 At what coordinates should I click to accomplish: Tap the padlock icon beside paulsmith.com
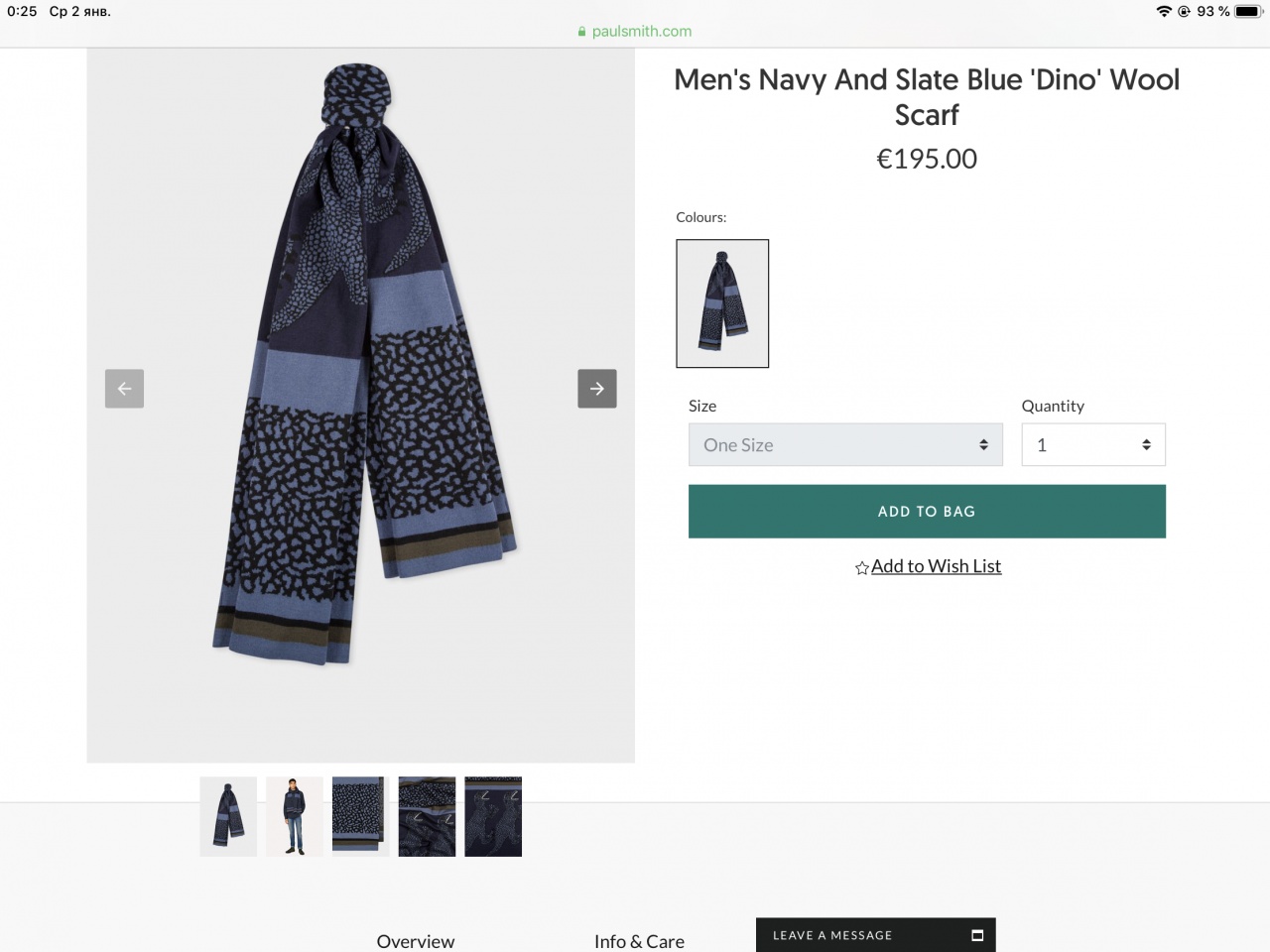coord(582,32)
